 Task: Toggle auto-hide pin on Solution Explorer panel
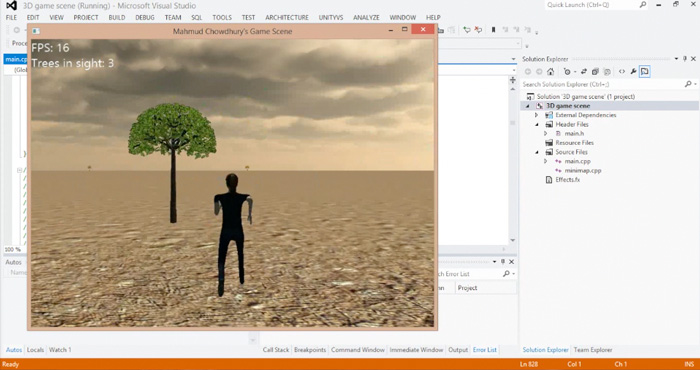tap(685, 59)
